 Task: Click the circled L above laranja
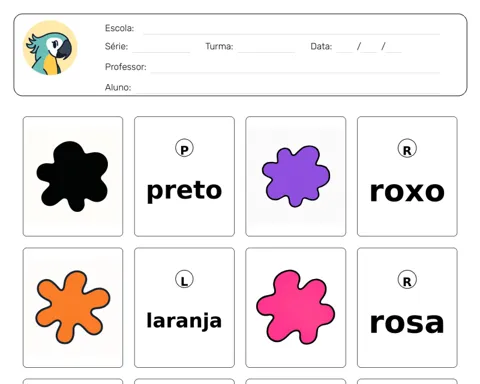pyautogui.click(x=184, y=279)
